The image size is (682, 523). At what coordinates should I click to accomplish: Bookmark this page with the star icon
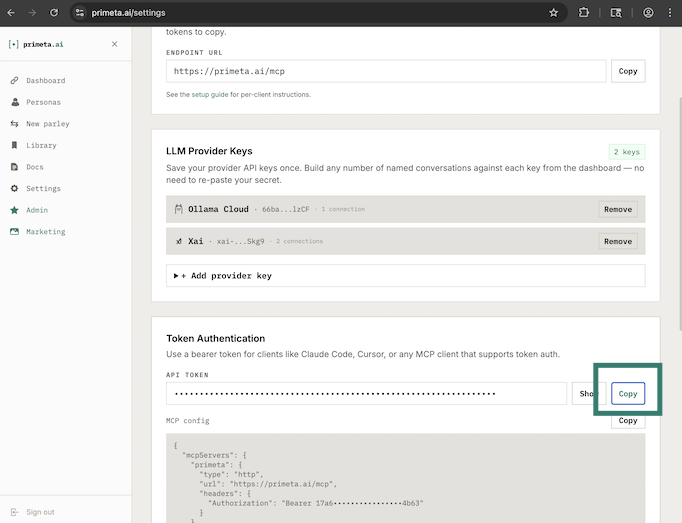tap(553, 13)
